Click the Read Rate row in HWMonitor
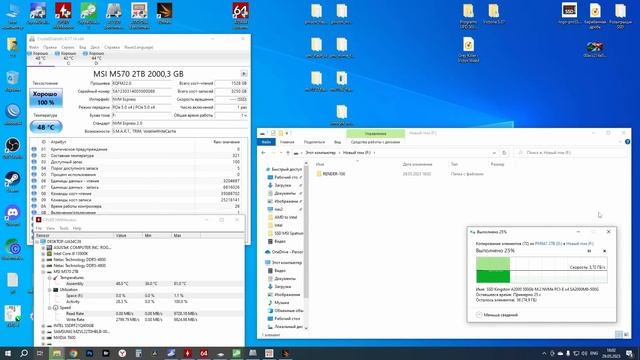Screen dimensions: 640x360 point(139,313)
